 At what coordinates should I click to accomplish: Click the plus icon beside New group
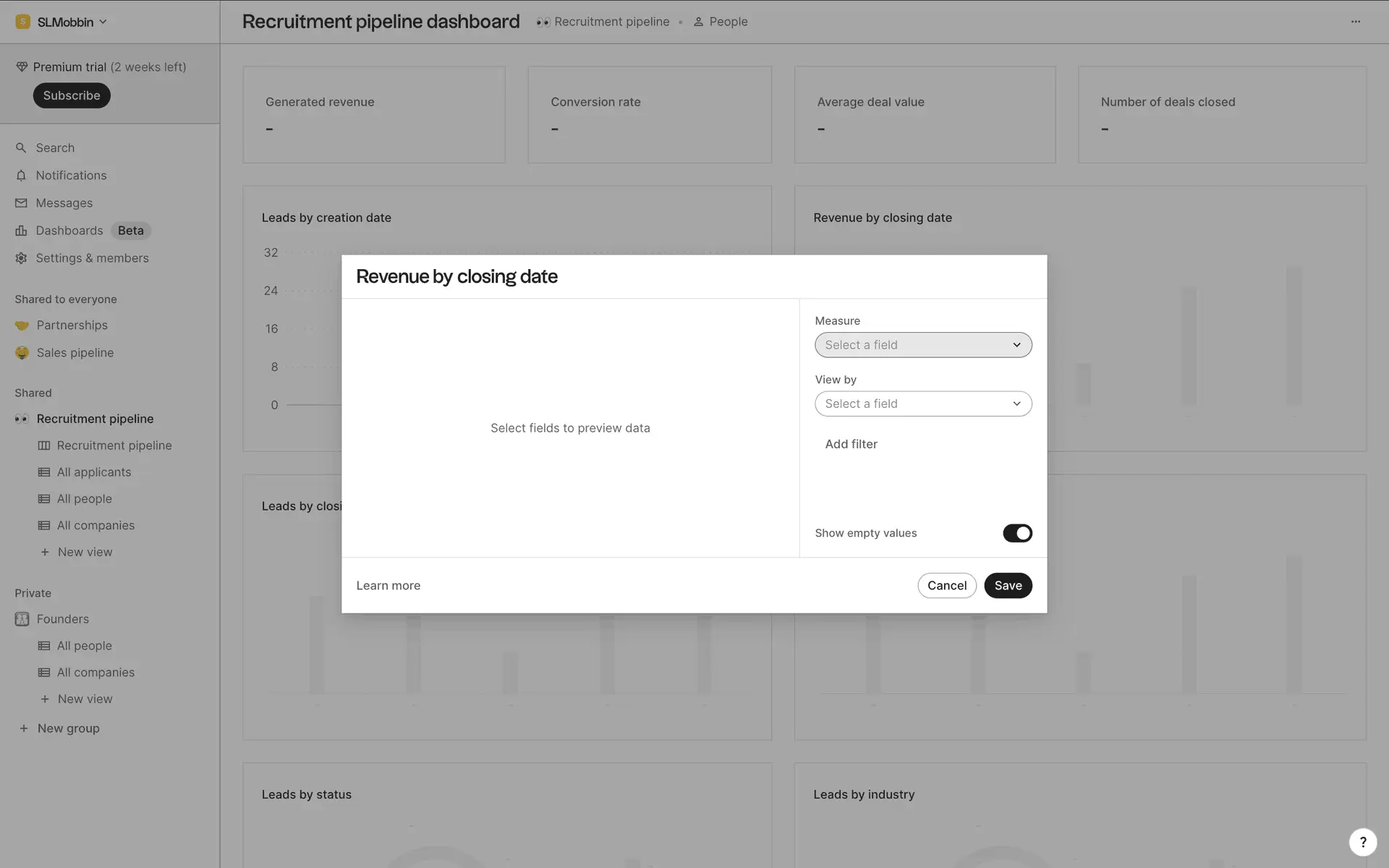(x=24, y=728)
